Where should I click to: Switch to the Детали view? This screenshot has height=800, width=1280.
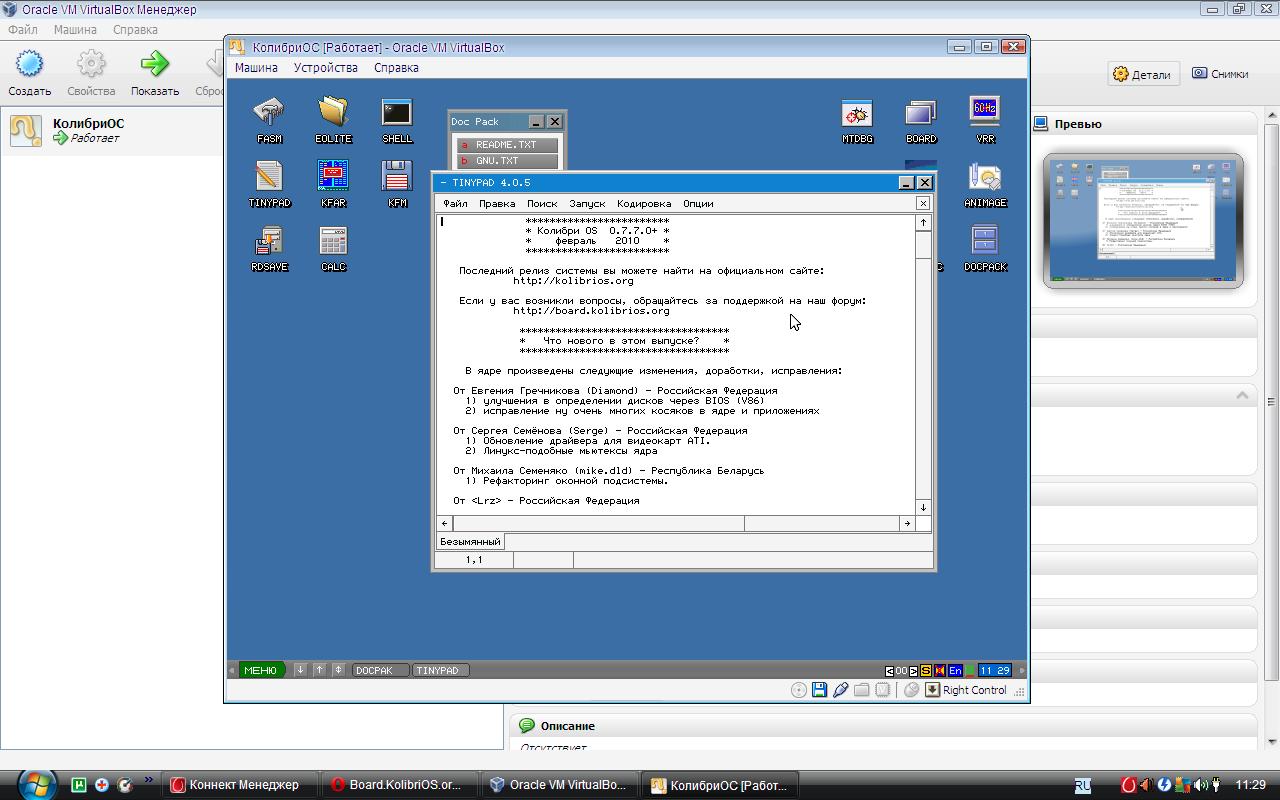point(1142,74)
